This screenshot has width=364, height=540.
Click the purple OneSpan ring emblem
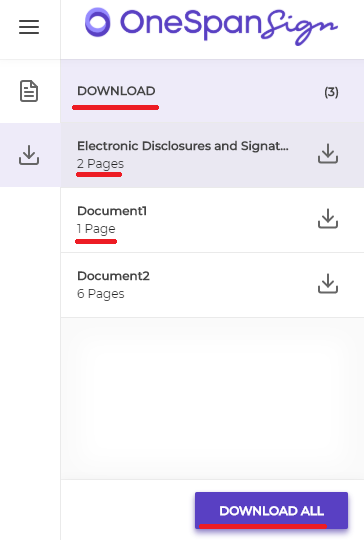tap(98, 22)
